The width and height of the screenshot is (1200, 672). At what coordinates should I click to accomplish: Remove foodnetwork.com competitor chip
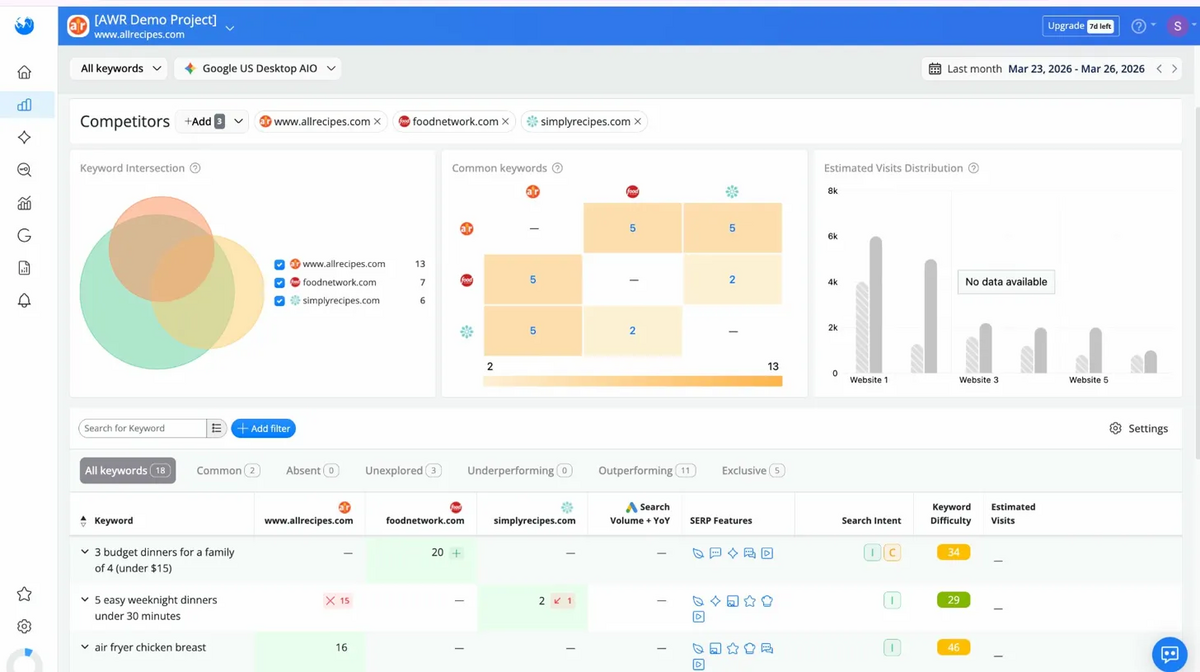pos(505,122)
